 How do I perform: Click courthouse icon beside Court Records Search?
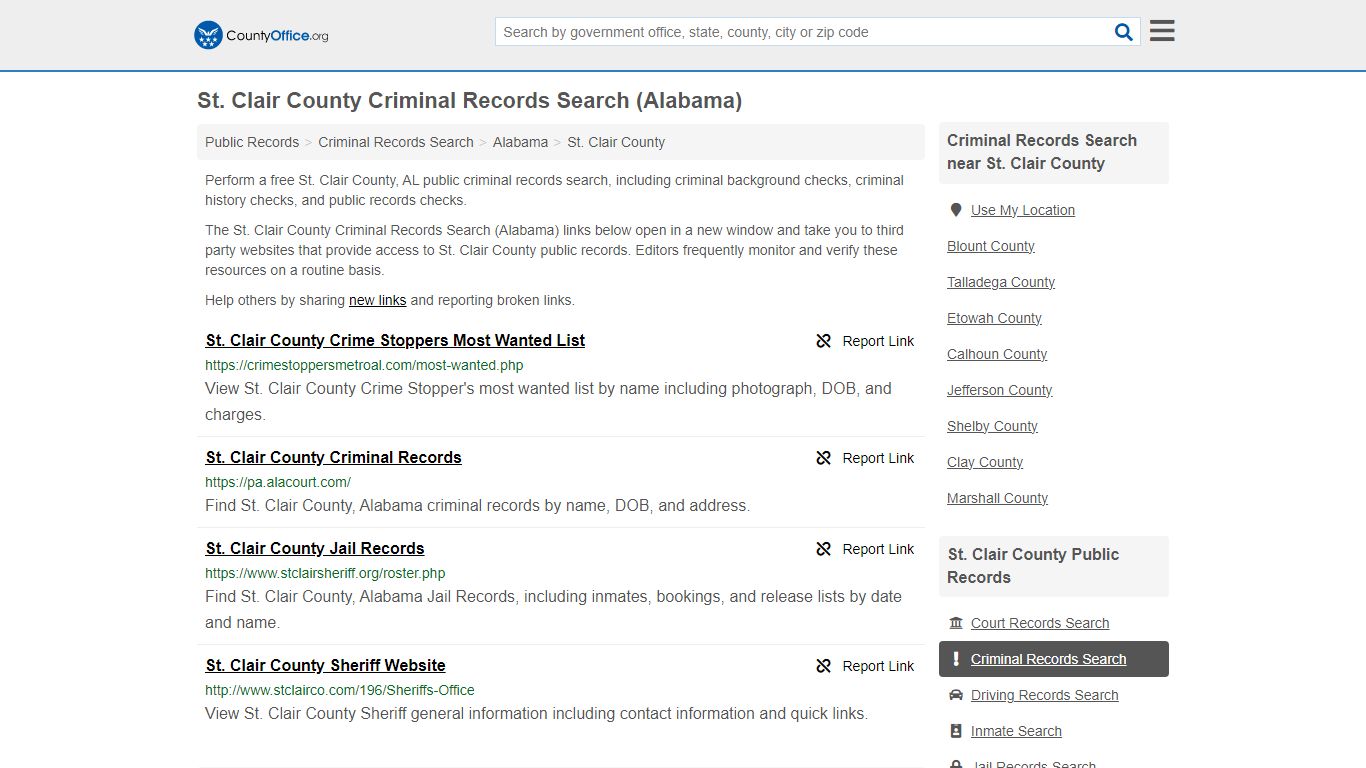[x=956, y=623]
